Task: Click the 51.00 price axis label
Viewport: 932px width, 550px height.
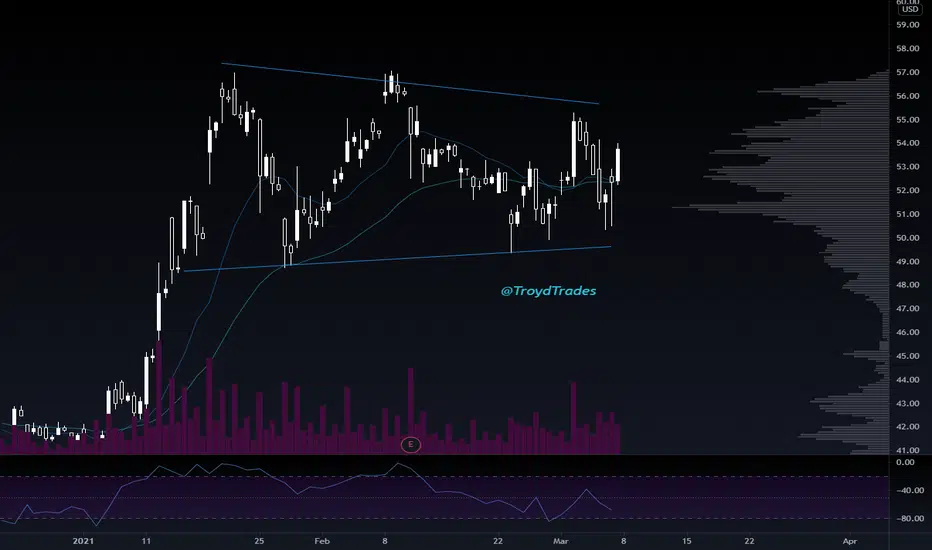Action: (x=908, y=214)
